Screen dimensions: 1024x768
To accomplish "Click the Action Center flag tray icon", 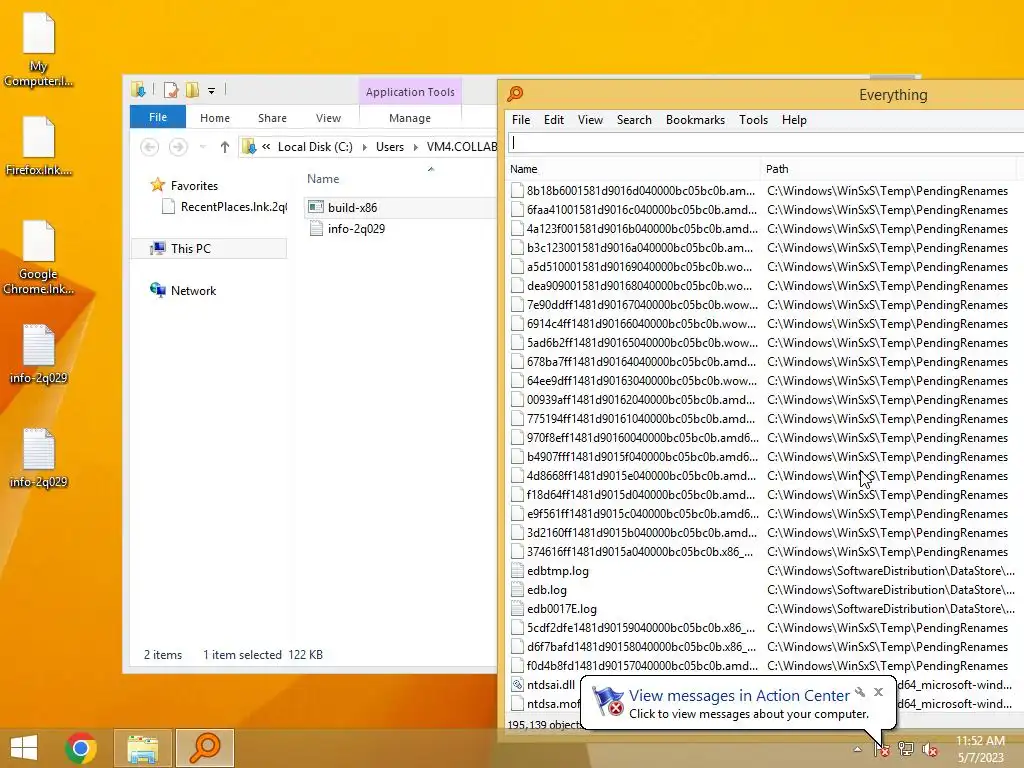I will (x=882, y=749).
